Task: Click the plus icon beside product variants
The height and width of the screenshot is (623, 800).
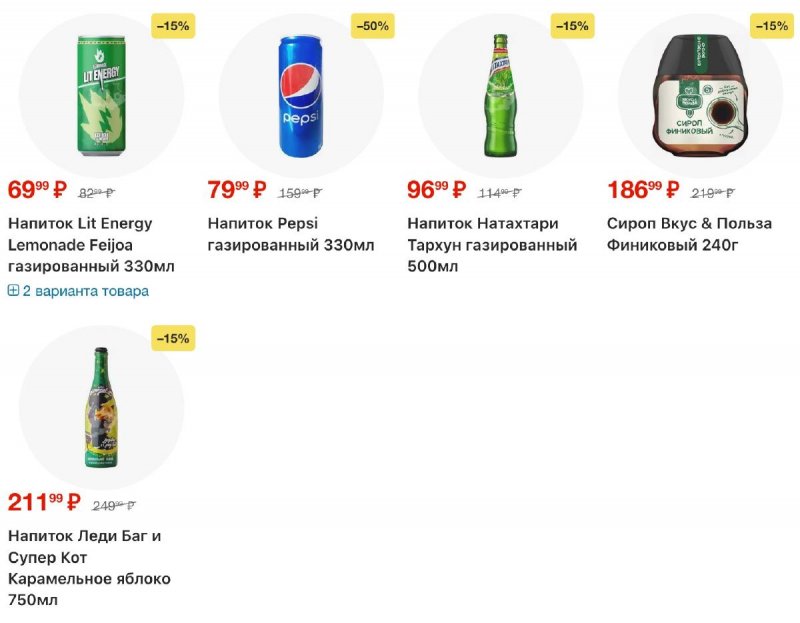Action: (14, 291)
